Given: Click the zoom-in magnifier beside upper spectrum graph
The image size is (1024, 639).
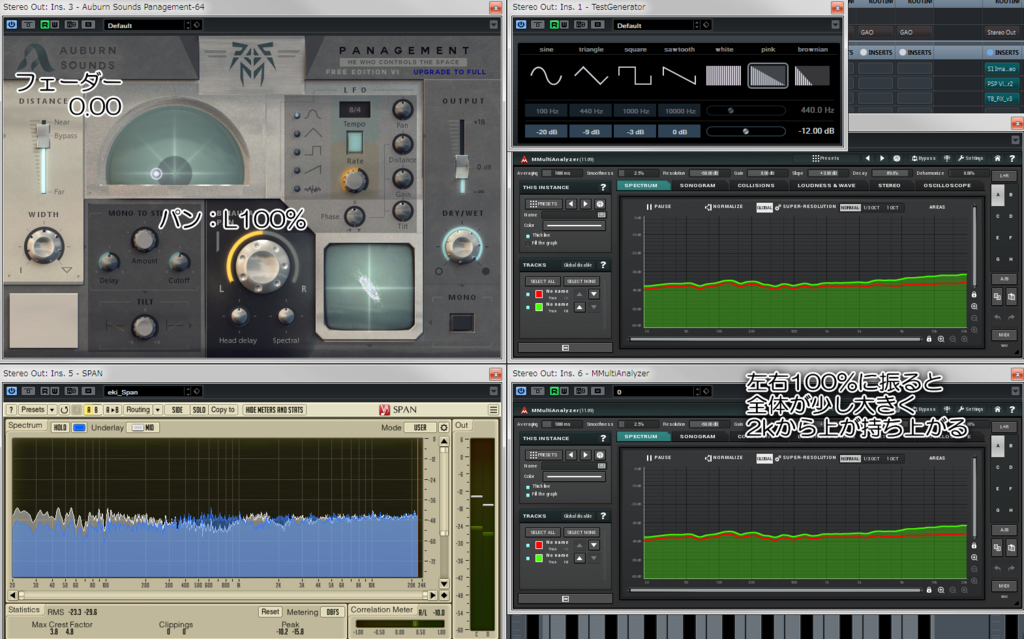Looking at the screenshot, I should pyautogui.click(x=974, y=306).
